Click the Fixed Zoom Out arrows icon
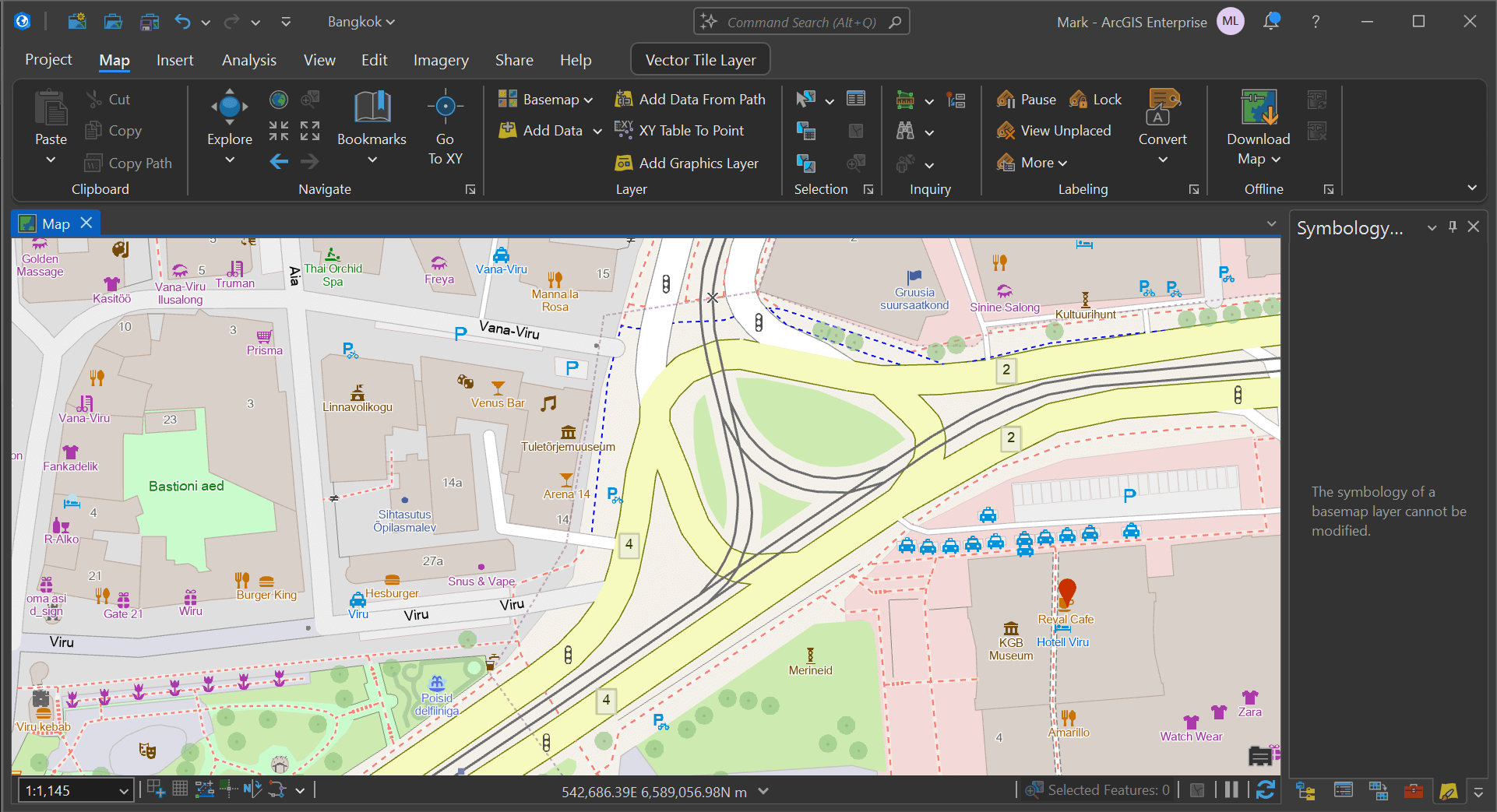1497x812 pixels. (310, 131)
